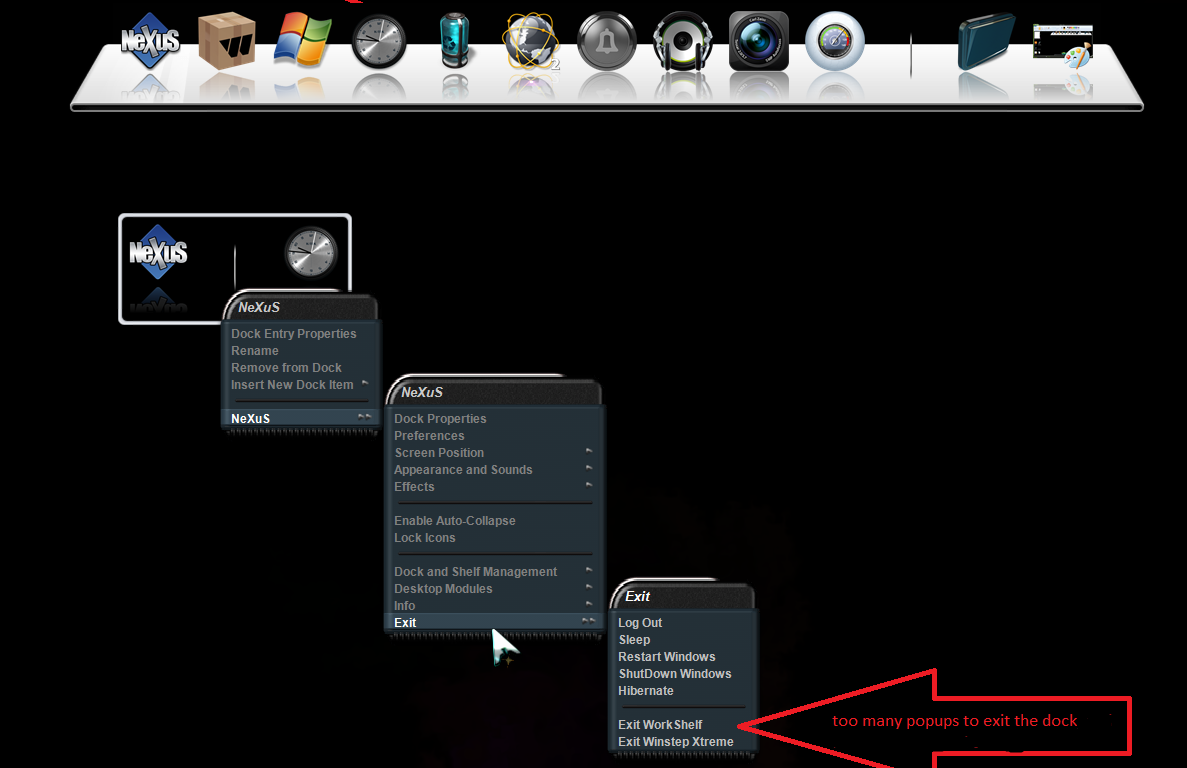
Task: Click the speedometer gauge icon in the dock
Action: pos(835,41)
